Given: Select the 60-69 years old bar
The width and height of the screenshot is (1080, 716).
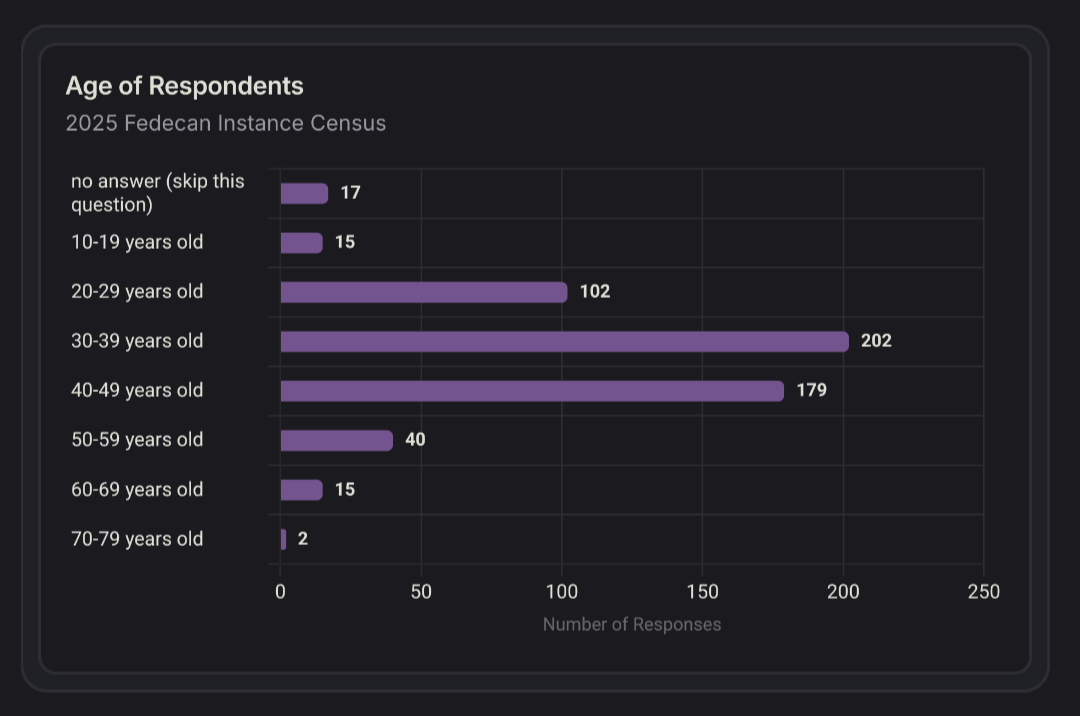Looking at the screenshot, I should 301,490.
